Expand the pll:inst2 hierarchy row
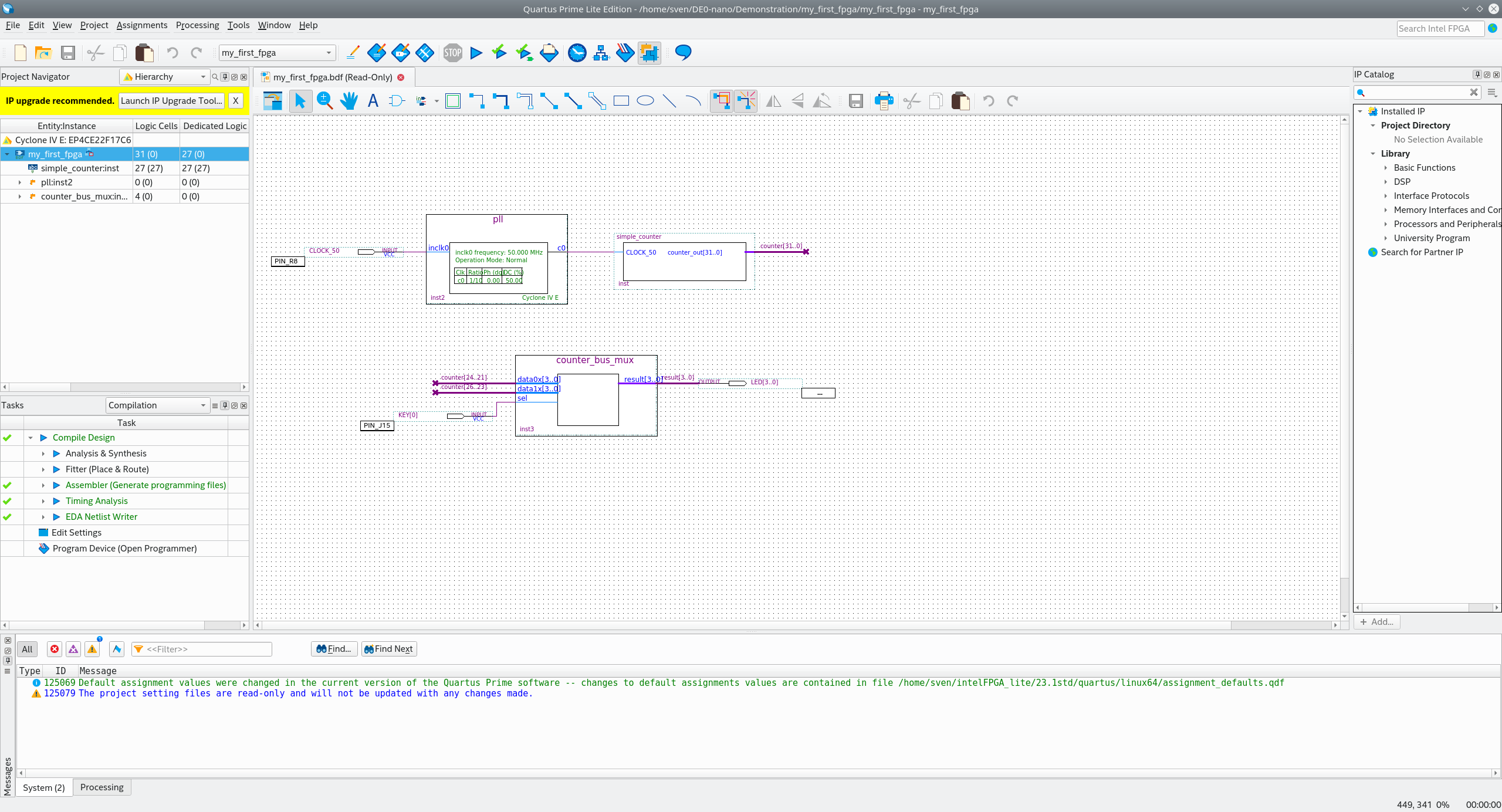Image resolution: width=1502 pixels, height=812 pixels. click(x=20, y=182)
